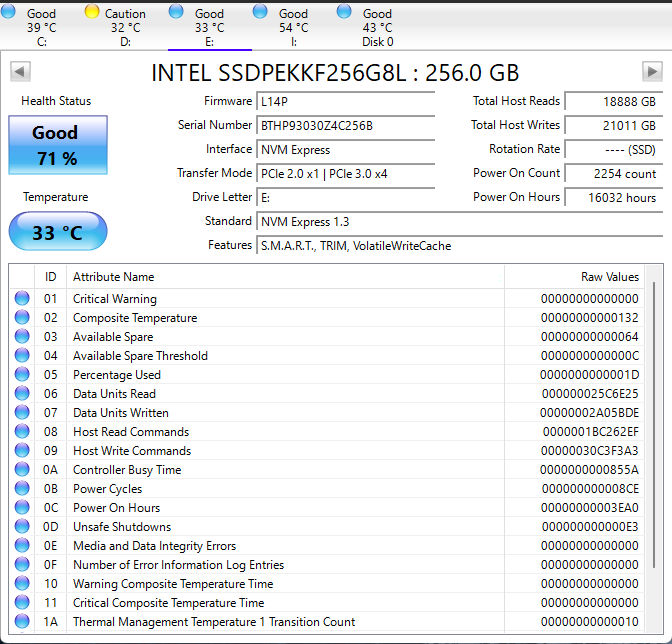Click status icon of Host Write Commands row
The height and width of the screenshot is (644, 672).
pos(22,450)
